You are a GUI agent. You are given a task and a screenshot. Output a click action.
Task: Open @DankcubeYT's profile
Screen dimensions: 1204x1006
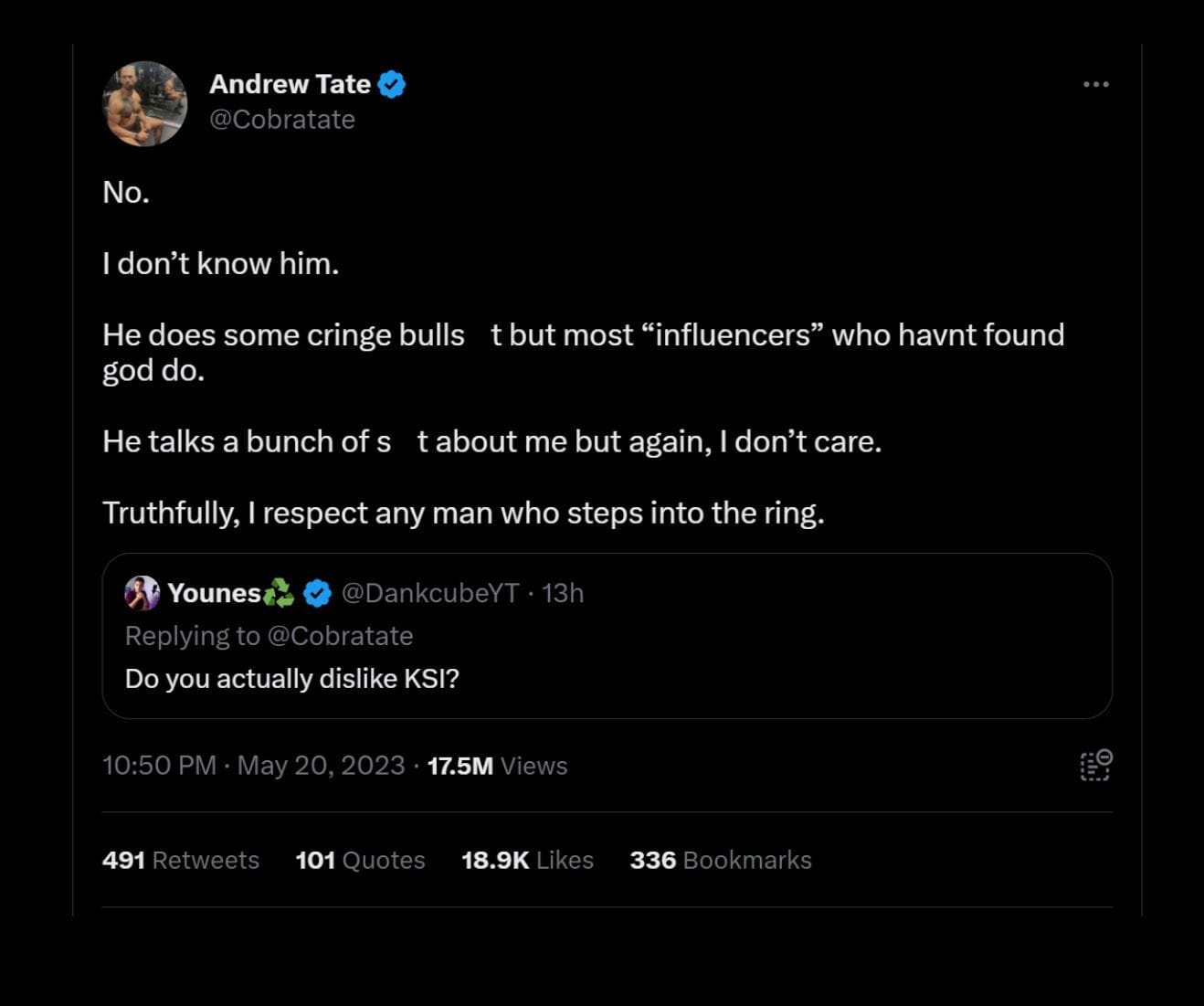pyautogui.click(x=428, y=592)
